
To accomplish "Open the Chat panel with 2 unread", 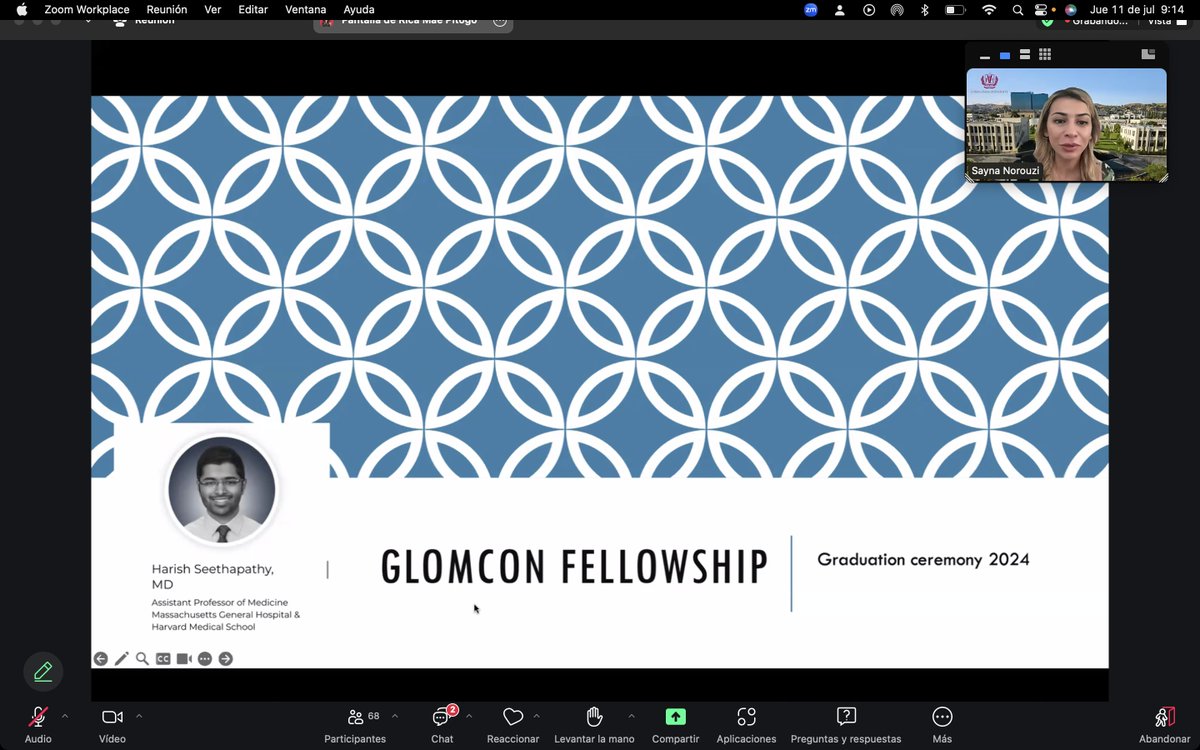I will tap(442, 724).
